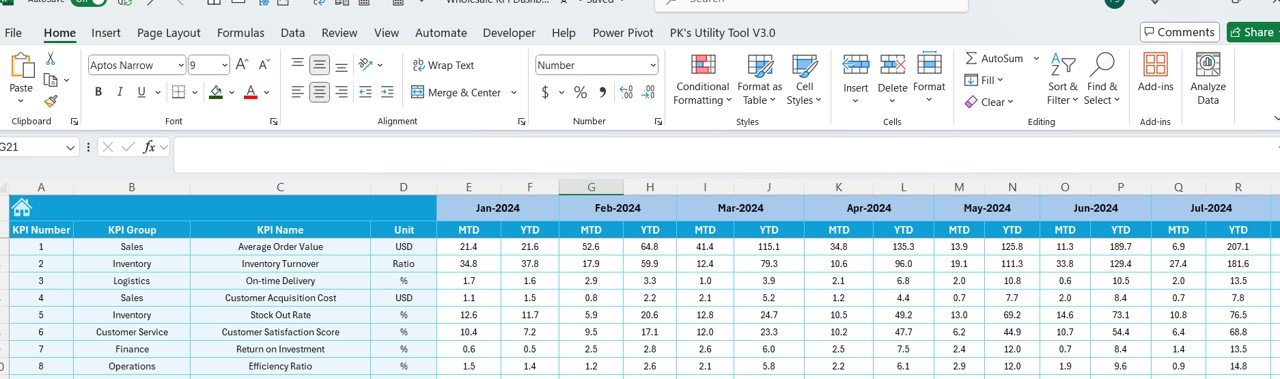Click the Home icon in the sheet header
Screen dimensions: 1280x379
(x=21, y=208)
